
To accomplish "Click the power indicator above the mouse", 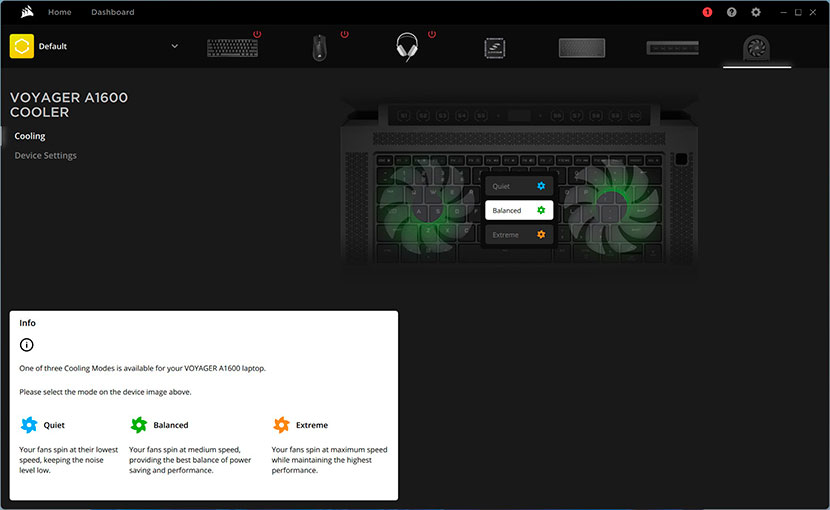I will click(x=345, y=34).
